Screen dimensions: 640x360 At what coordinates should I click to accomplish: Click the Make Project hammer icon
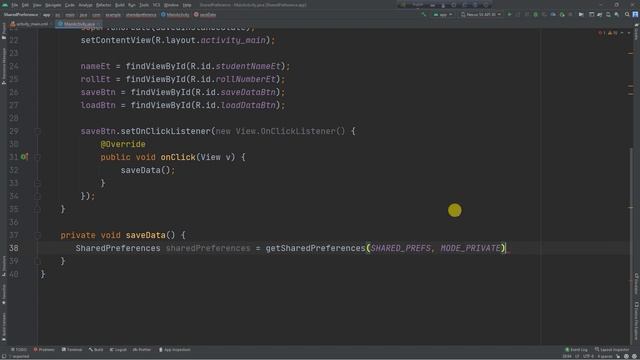pos(424,15)
